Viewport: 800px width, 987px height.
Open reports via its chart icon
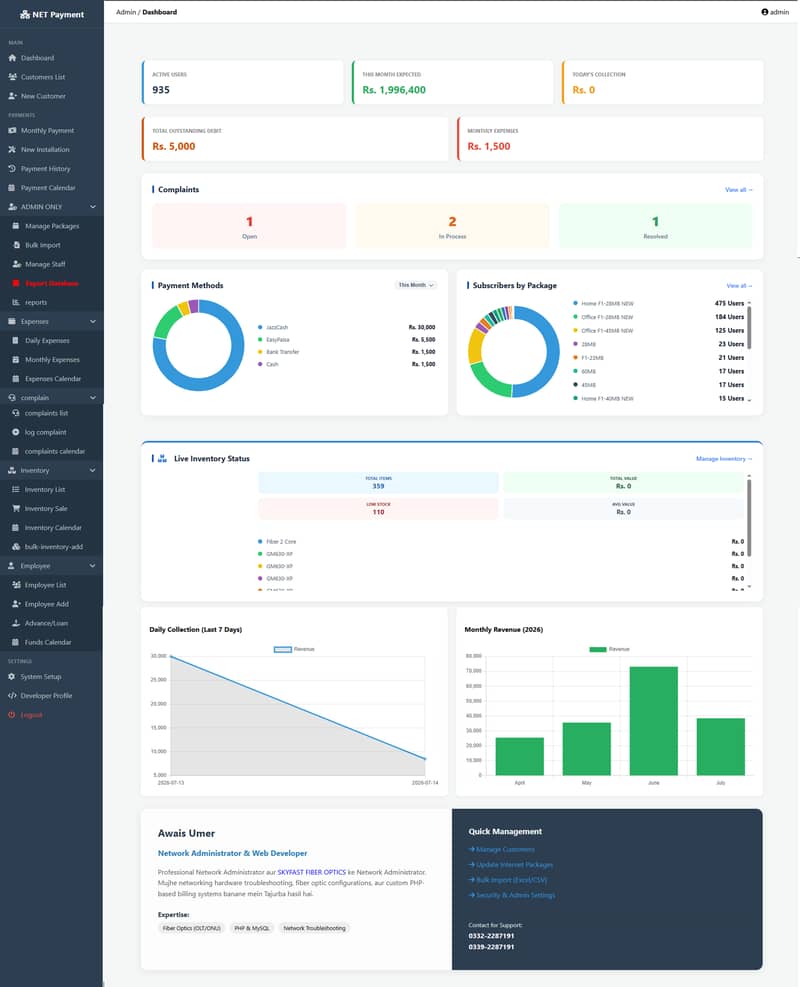tap(16, 302)
